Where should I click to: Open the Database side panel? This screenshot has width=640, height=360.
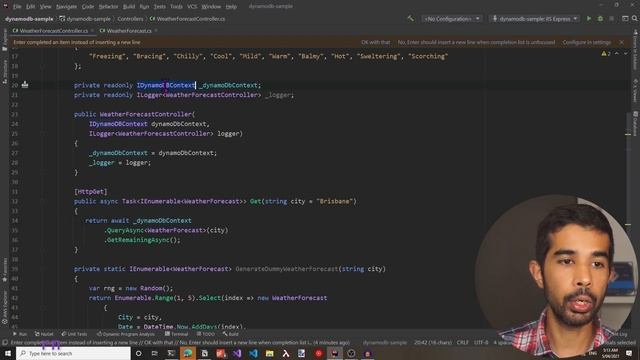click(x=636, y=124)
